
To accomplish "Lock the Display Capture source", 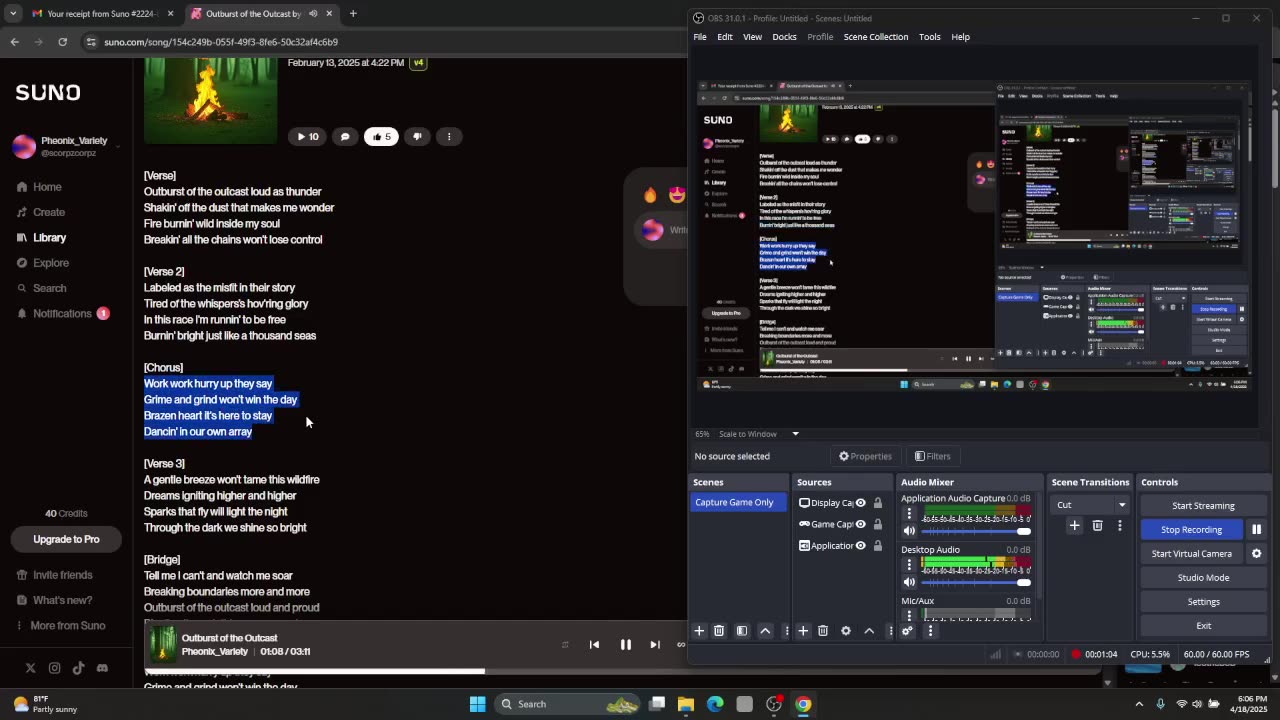I will click(878, 503).
